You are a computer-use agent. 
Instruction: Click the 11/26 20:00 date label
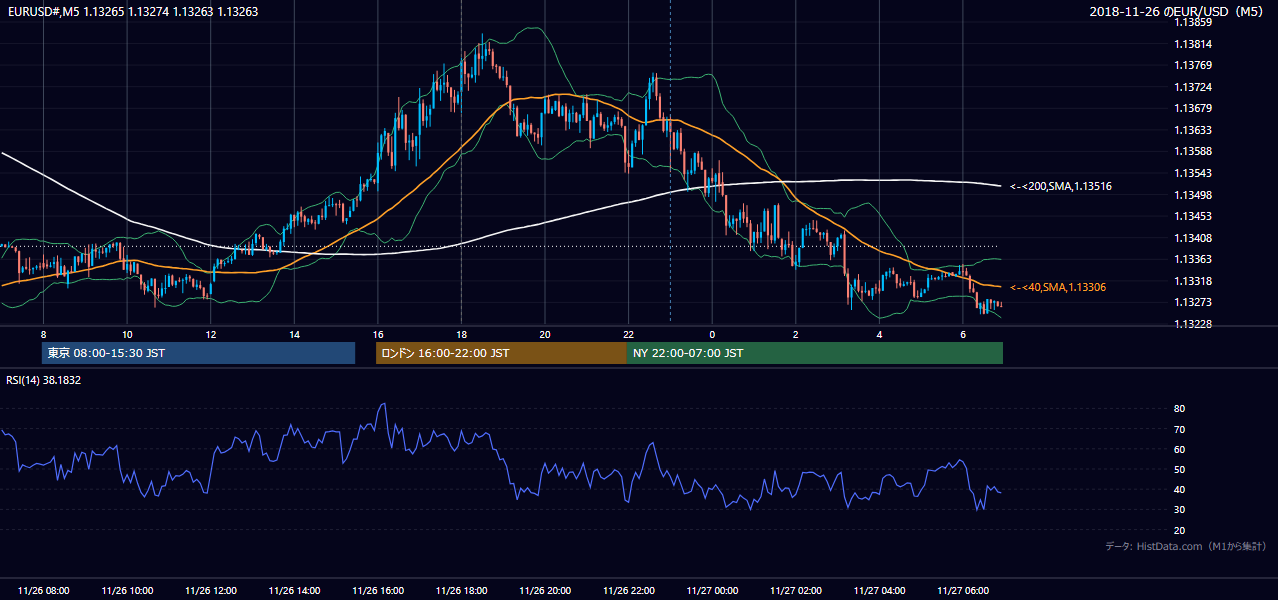545,591
